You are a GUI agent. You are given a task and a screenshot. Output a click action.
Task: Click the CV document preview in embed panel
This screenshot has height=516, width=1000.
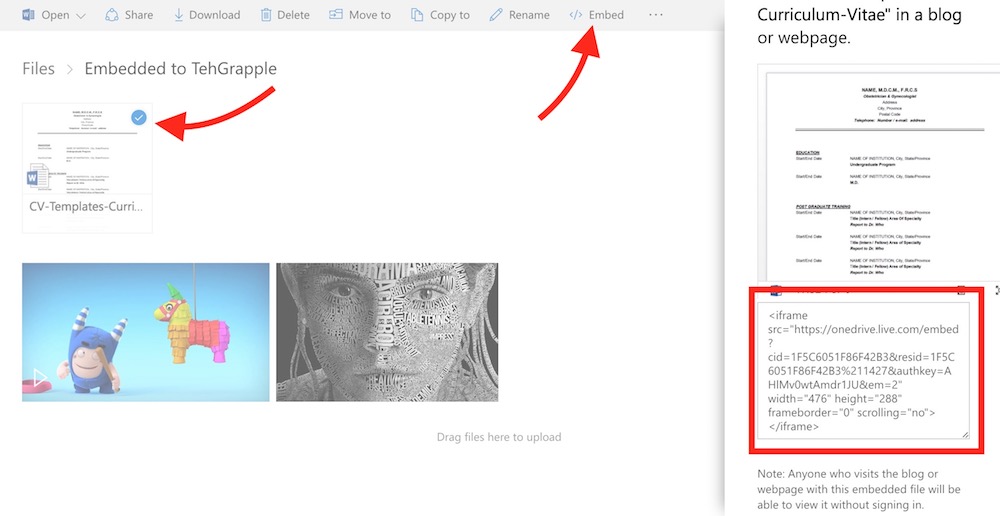pyautogui.click(x=875, y=175)
